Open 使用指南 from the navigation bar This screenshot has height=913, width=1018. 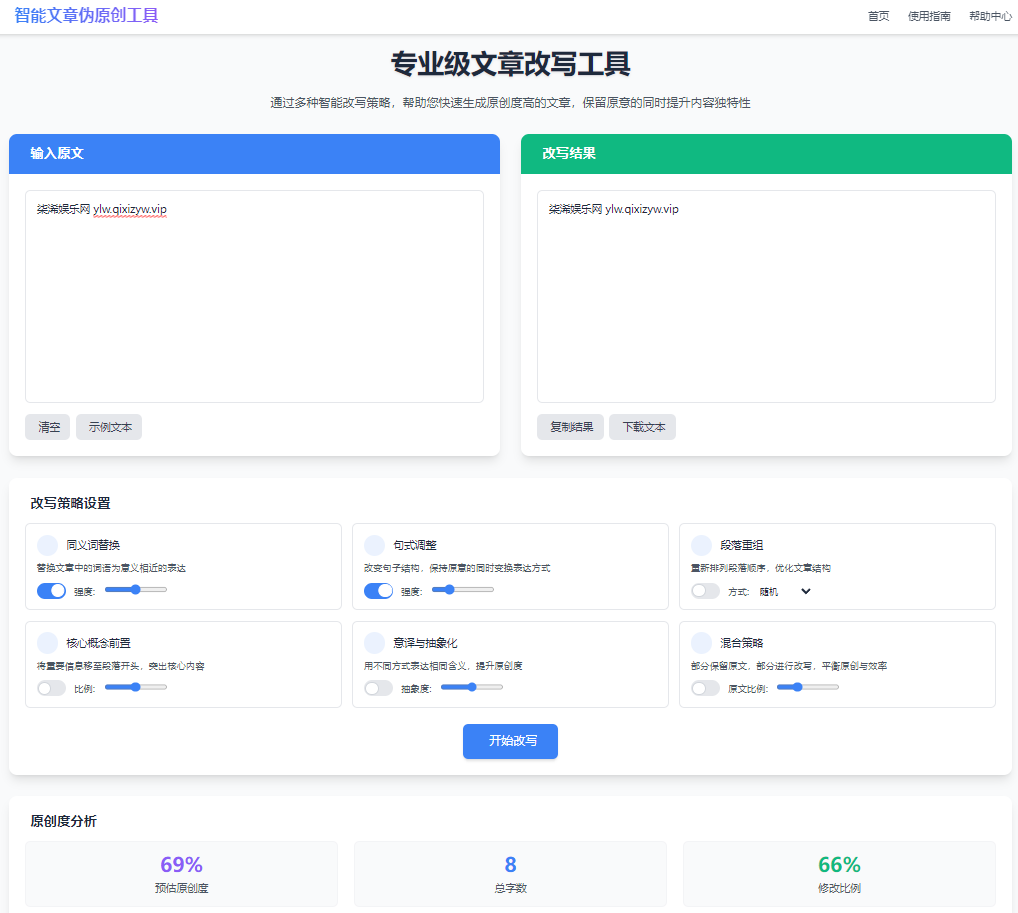[x=929, y=16]
